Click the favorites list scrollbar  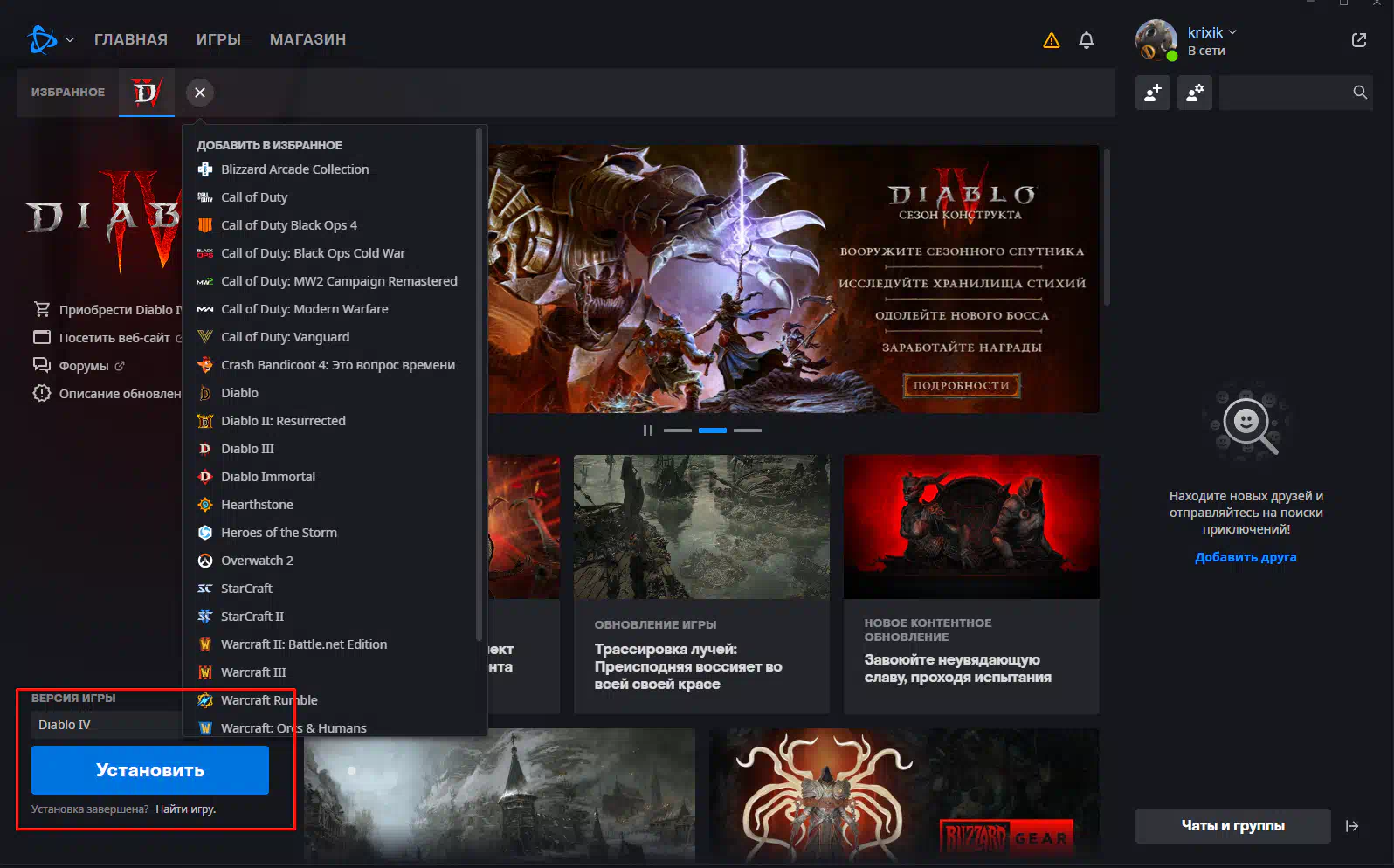pos(479,384)
